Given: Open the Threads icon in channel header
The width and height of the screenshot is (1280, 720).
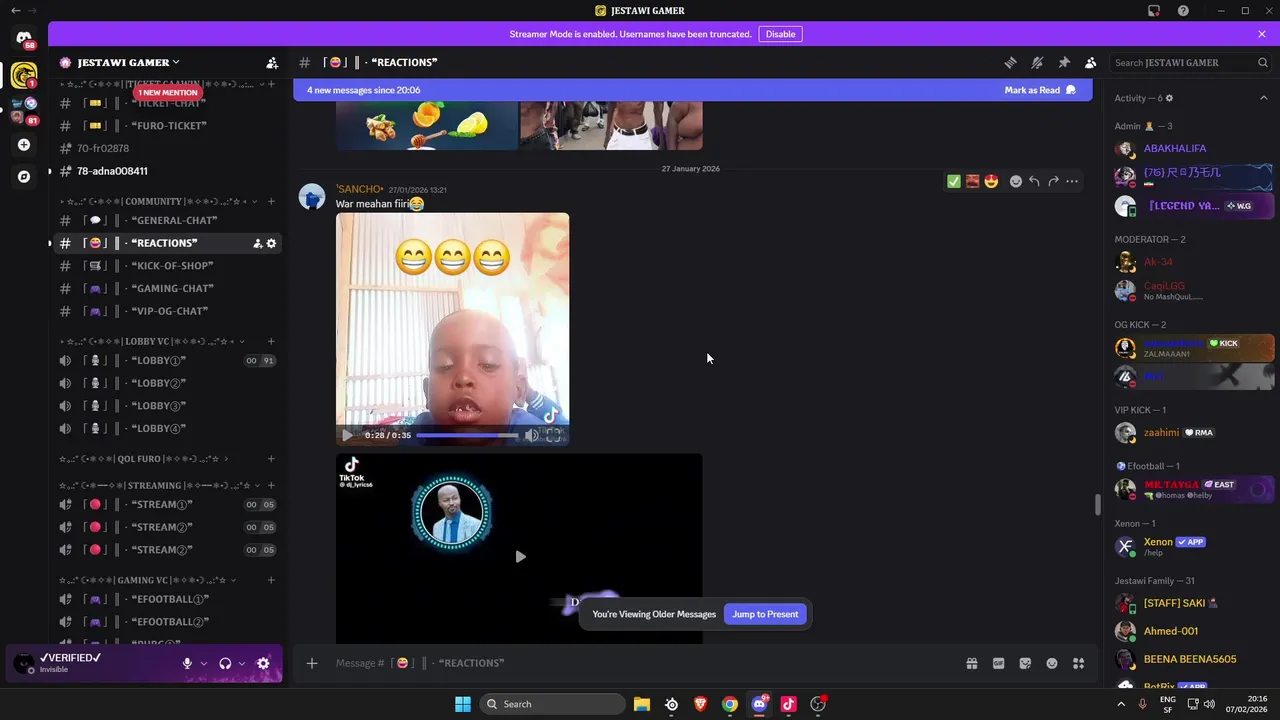Looking at the screenshot, I should 1010,62.
